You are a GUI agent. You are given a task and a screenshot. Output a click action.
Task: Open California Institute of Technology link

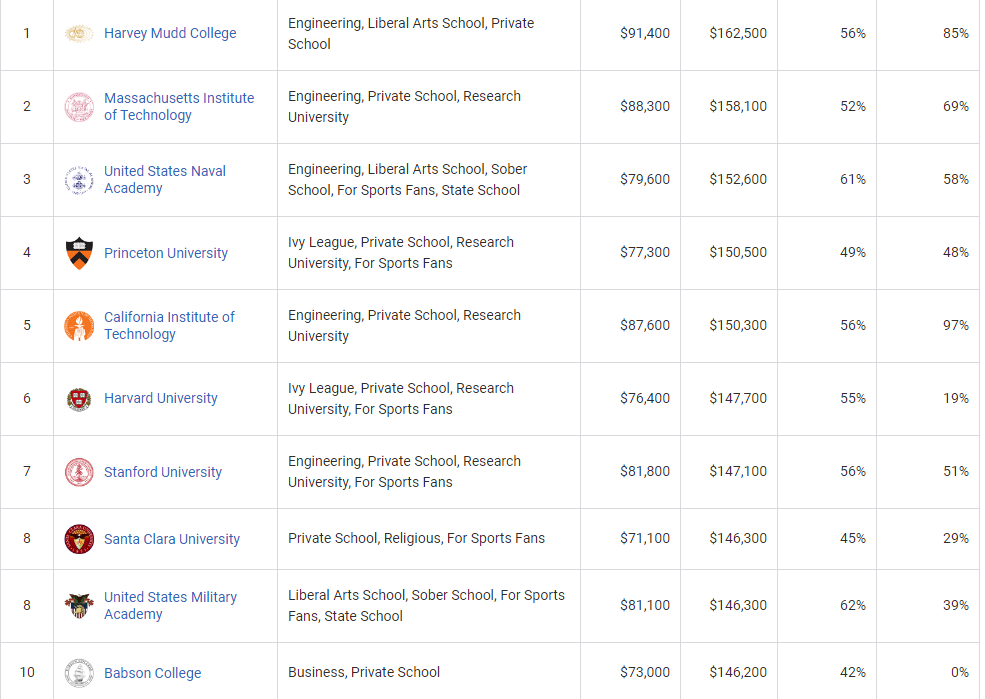[x=169, y=326]
